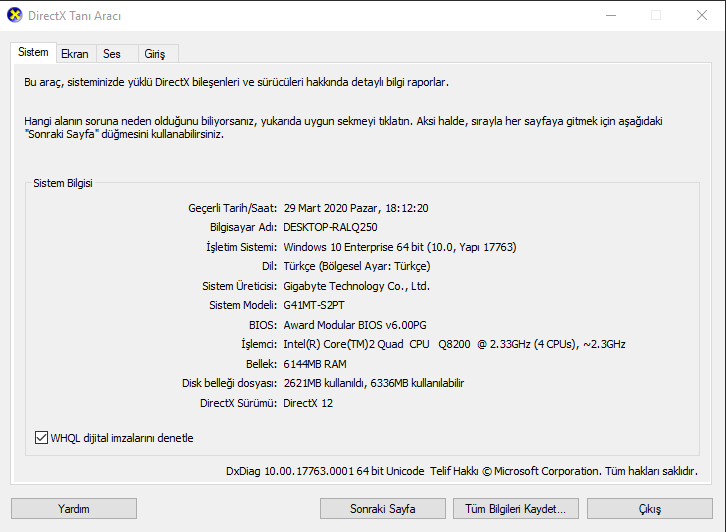
Task: Click the Dil label
Action: click(x=269, y=266)
